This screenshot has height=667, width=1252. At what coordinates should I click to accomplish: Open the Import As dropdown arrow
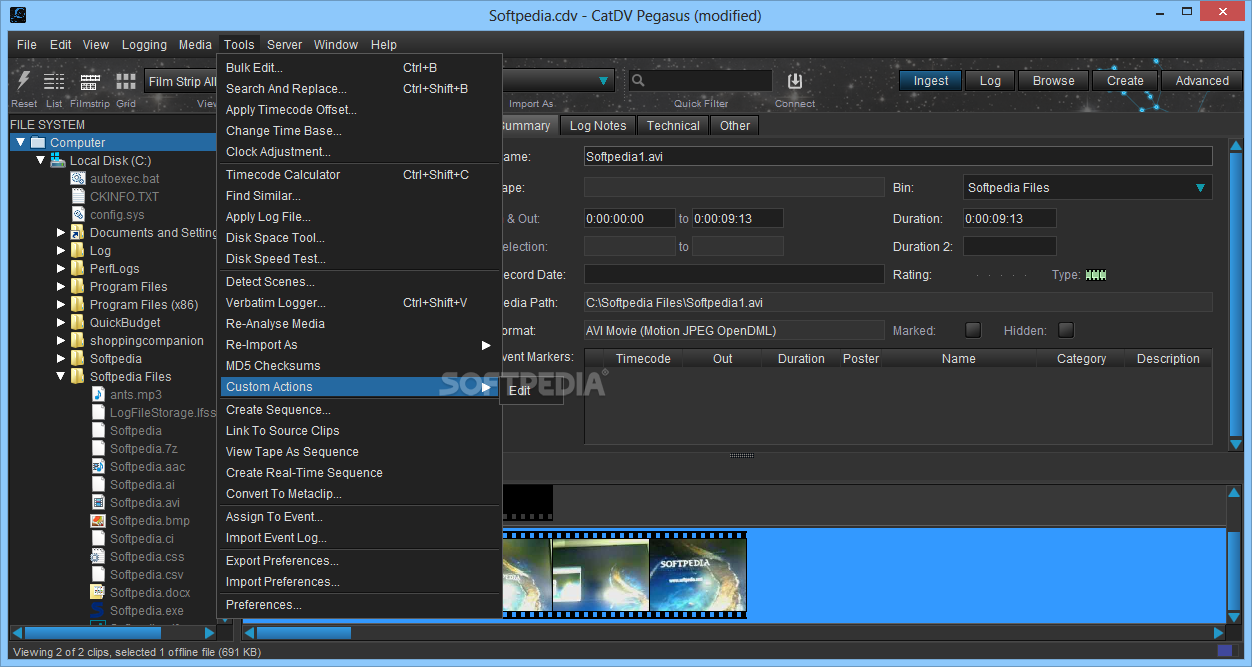point(604,81)
